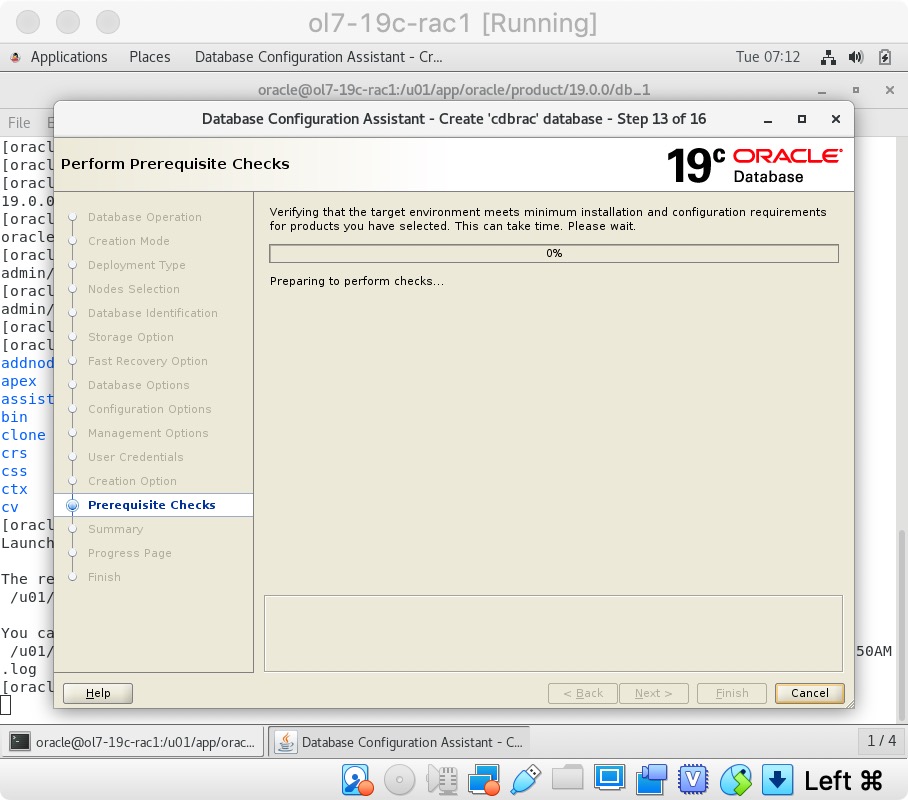The width and height of the screenshot is (908, 800).
Task: Open the battery power tray icon
Action: 884,57
